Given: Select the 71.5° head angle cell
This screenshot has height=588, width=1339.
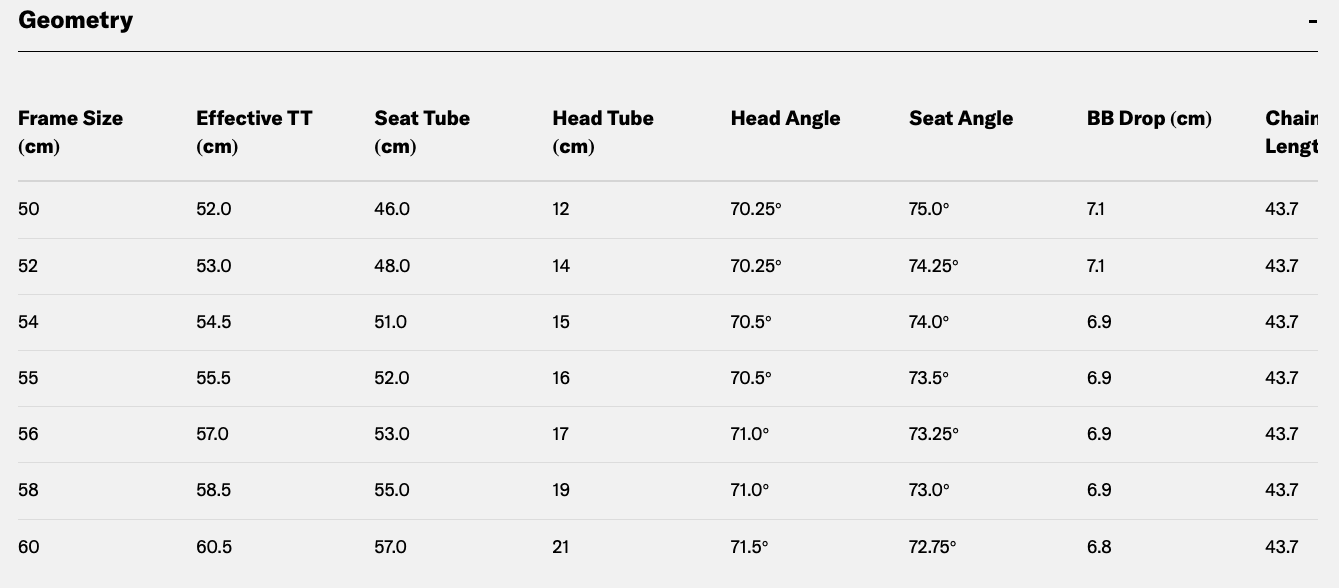Looking at the screenshot, I should pos(749,547).
